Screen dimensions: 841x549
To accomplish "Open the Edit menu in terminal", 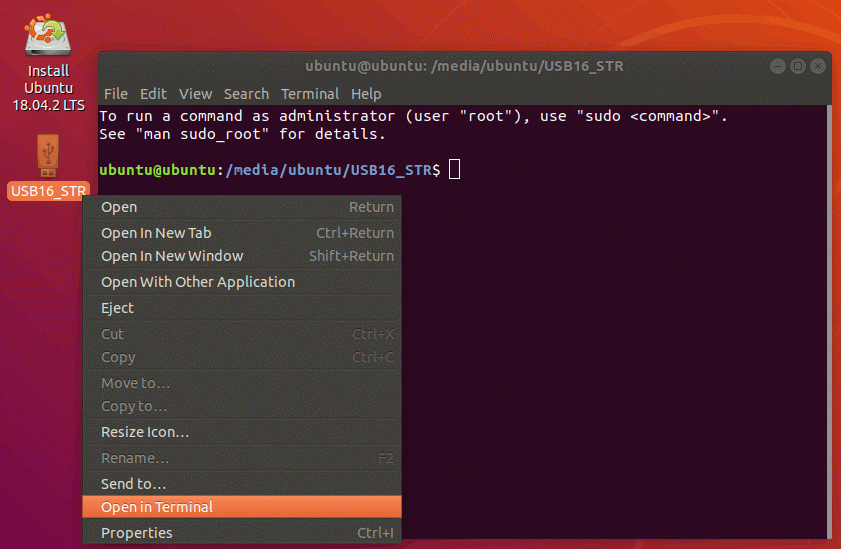I will [x=153, y=94].
